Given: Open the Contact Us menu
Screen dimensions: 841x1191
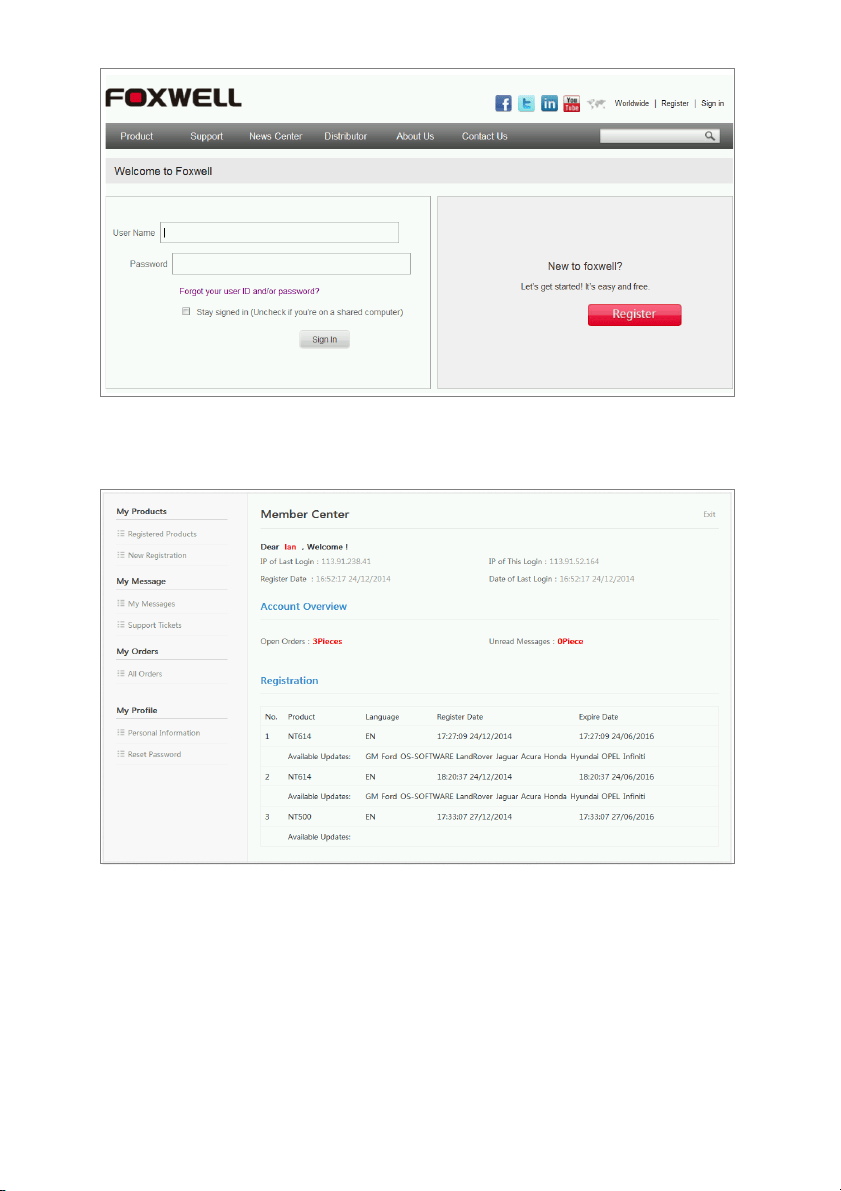Looking at the screenshot, I should pyautogui.click(x=485, y=136).
